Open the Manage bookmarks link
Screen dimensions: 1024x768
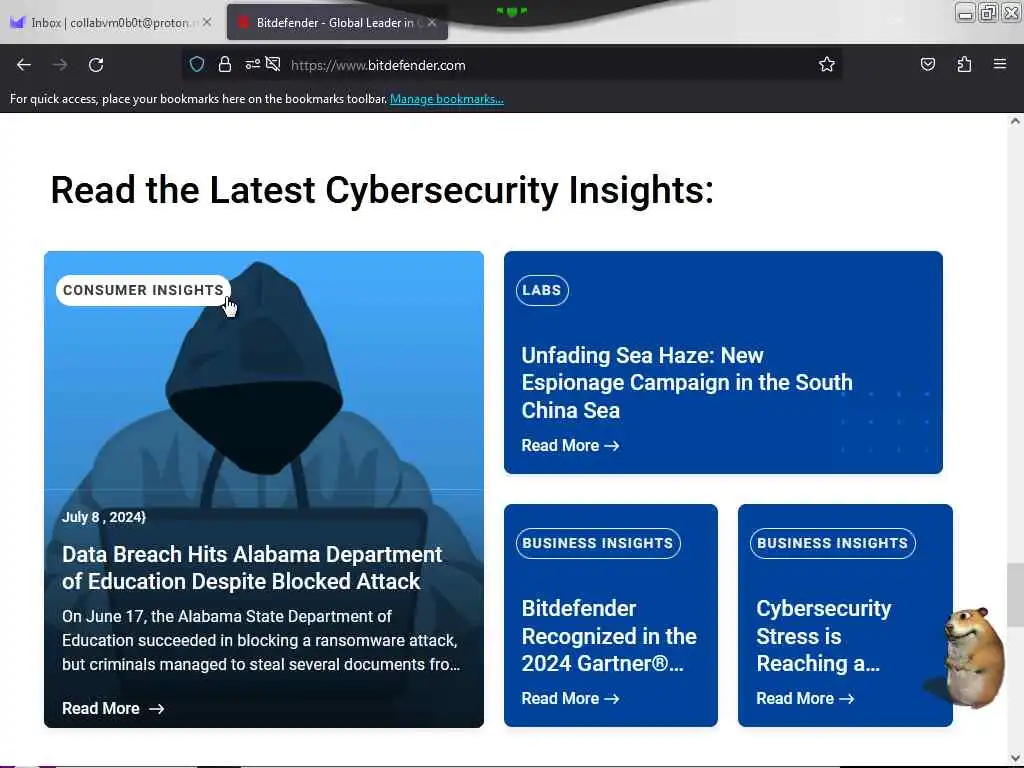pyautogui.click(x=447, y=99)
